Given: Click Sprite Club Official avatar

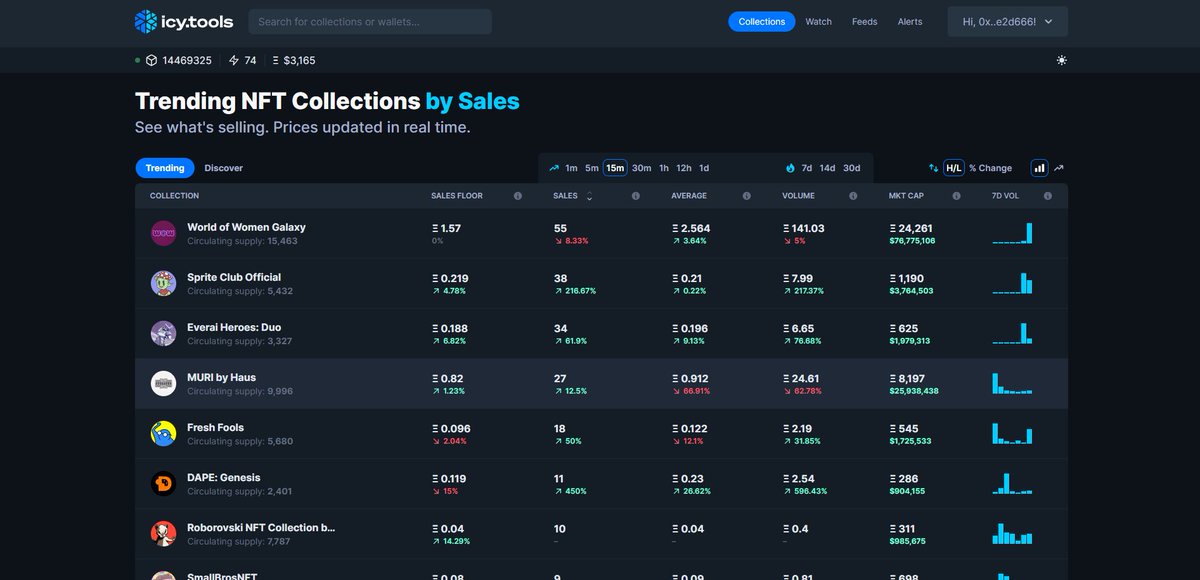Looking at the screenshot, I should pyautogui.click(x=163, y=284).
